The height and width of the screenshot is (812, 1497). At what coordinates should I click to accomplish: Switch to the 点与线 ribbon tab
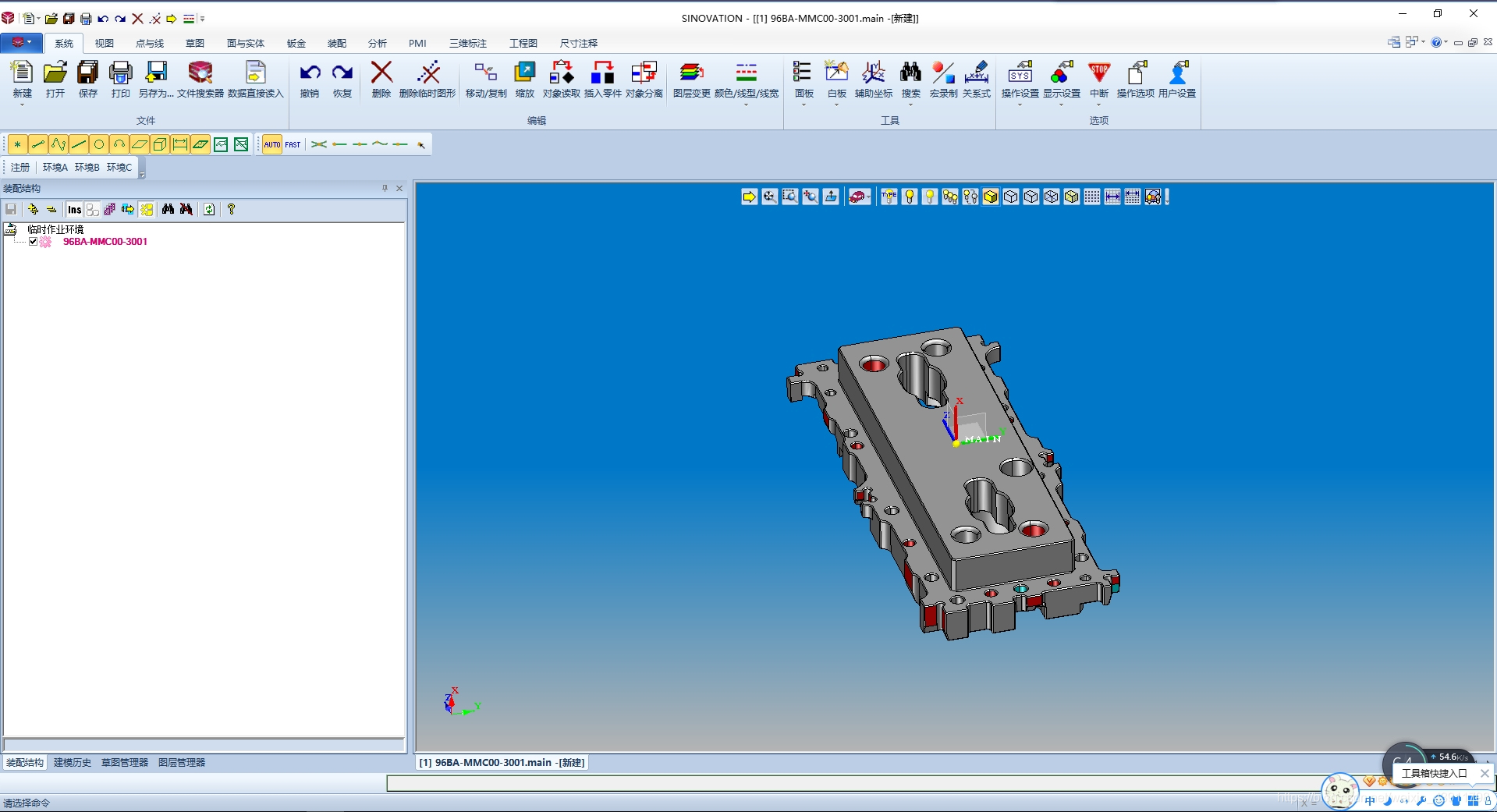(x=150, y=43)
